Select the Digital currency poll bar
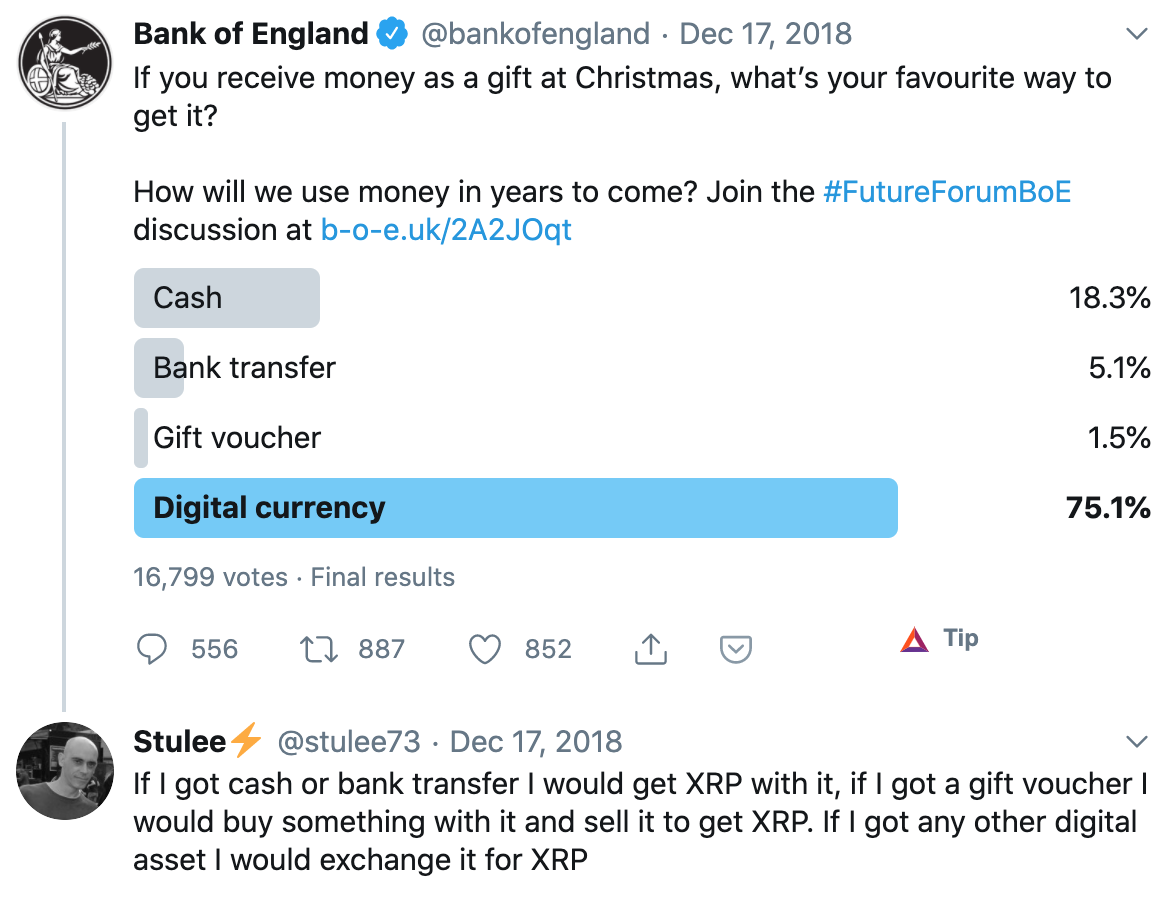The width and height of the screenshot is (1174, 900). [x=515, y=508]
